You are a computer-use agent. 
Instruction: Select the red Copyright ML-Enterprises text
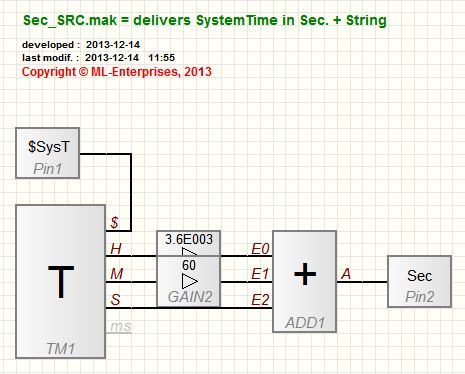pos(117,72)
